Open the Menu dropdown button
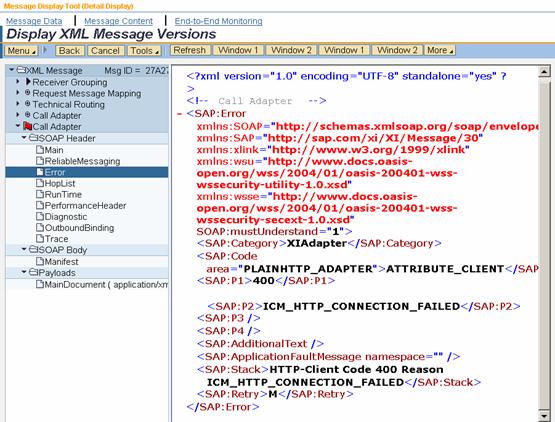This screenshot has height=422, width=555. [22, 51]
